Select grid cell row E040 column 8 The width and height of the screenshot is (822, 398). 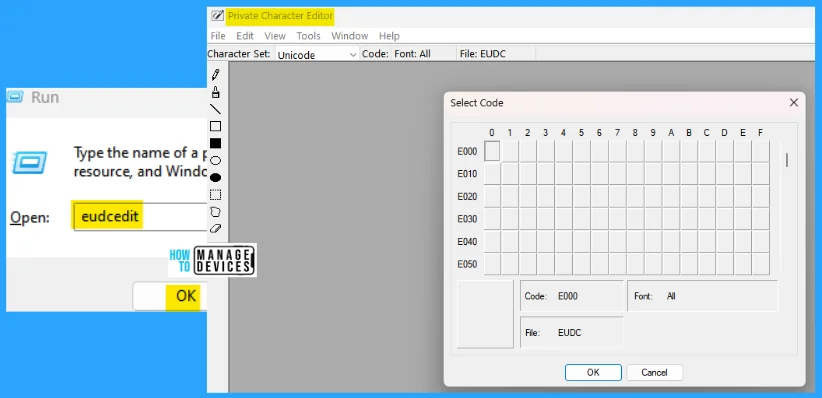coord(635,241)
